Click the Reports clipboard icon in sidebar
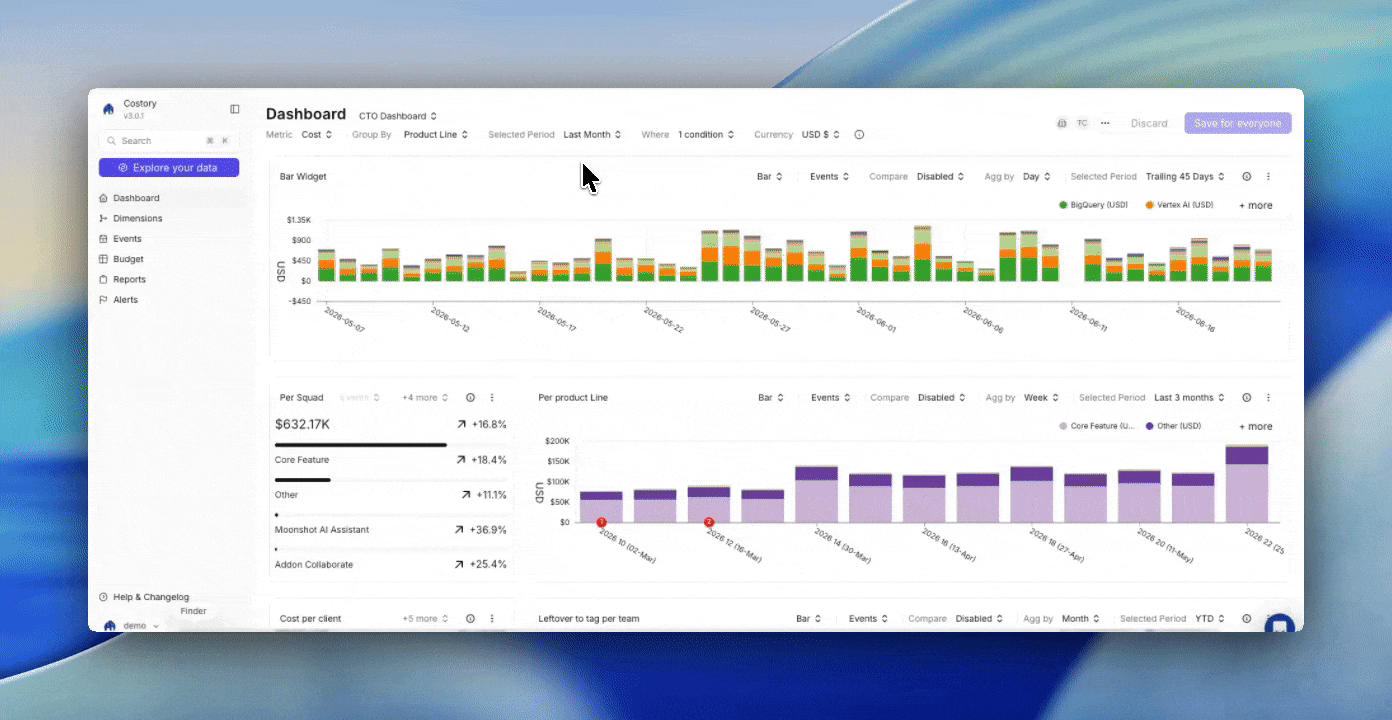This screenshot has height=720, width=1392. pos(104,279)
